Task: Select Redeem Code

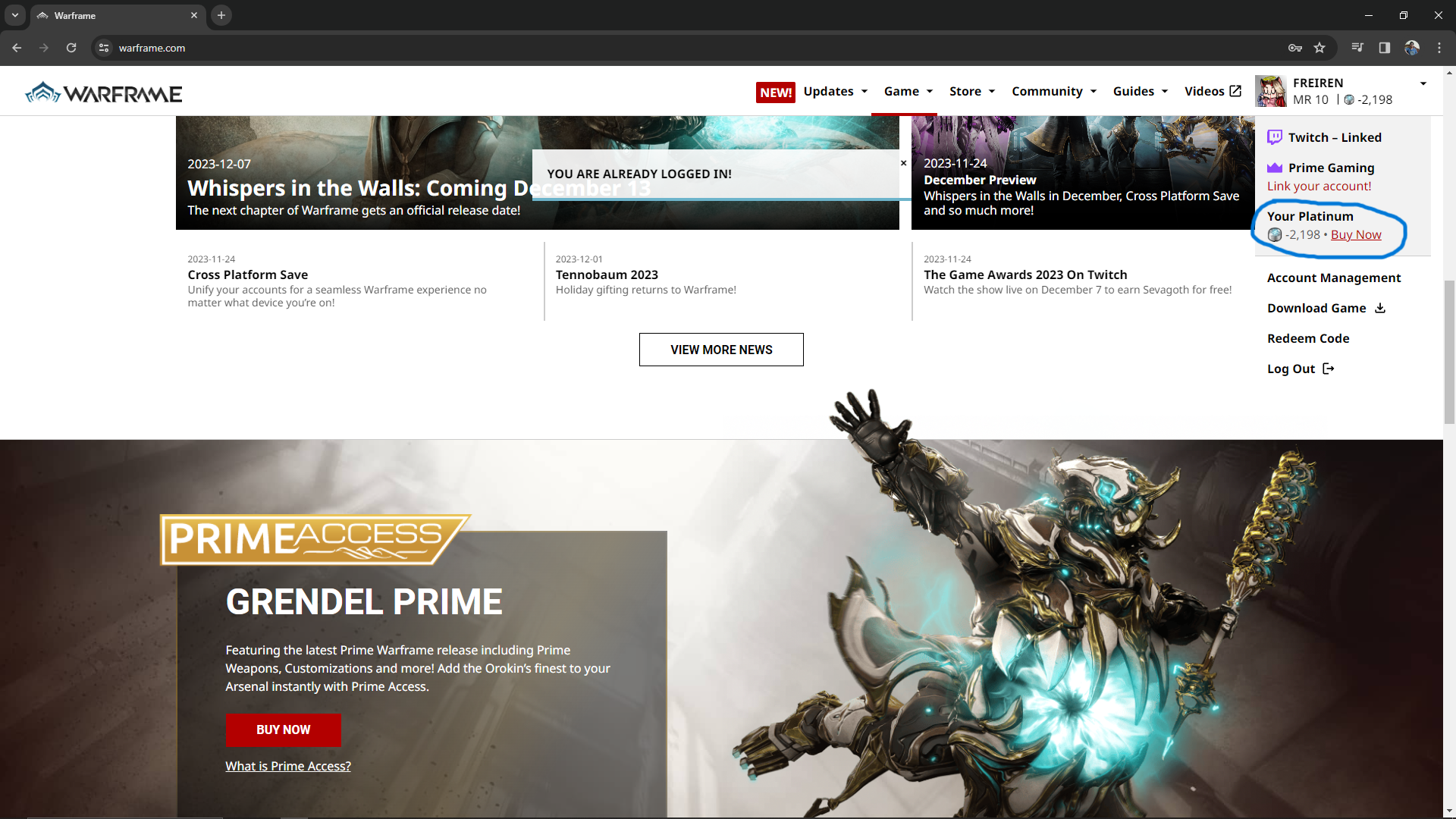Action: 1308,338
